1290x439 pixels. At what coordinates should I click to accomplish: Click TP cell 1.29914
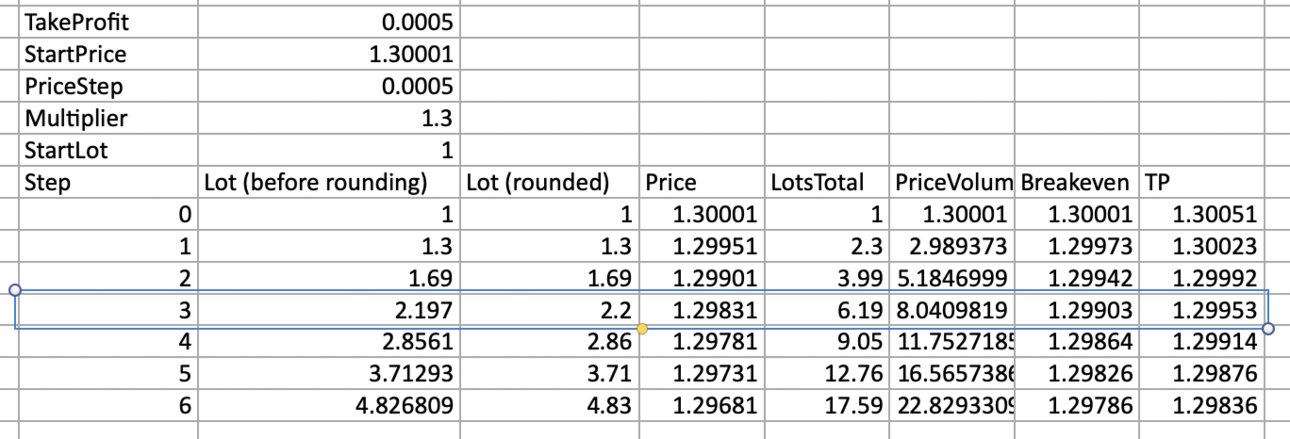pyautogui.click(x=1203, y=341)
